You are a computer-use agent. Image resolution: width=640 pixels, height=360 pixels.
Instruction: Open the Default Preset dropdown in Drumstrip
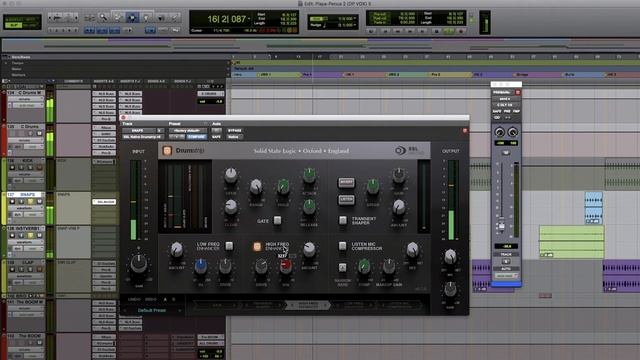(x=153, y=311)
